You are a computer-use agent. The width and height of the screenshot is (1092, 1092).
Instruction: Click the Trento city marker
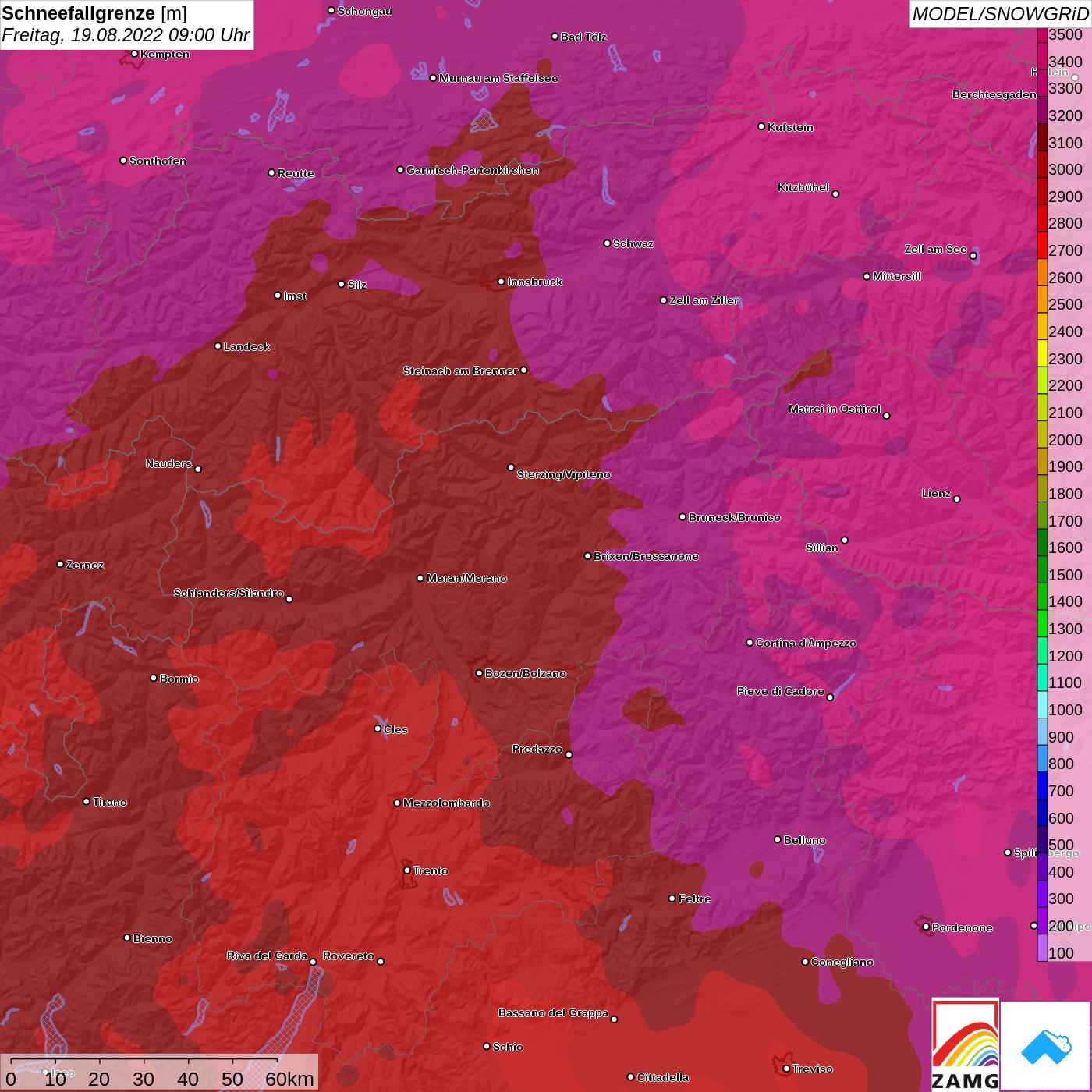coord(407,870)
